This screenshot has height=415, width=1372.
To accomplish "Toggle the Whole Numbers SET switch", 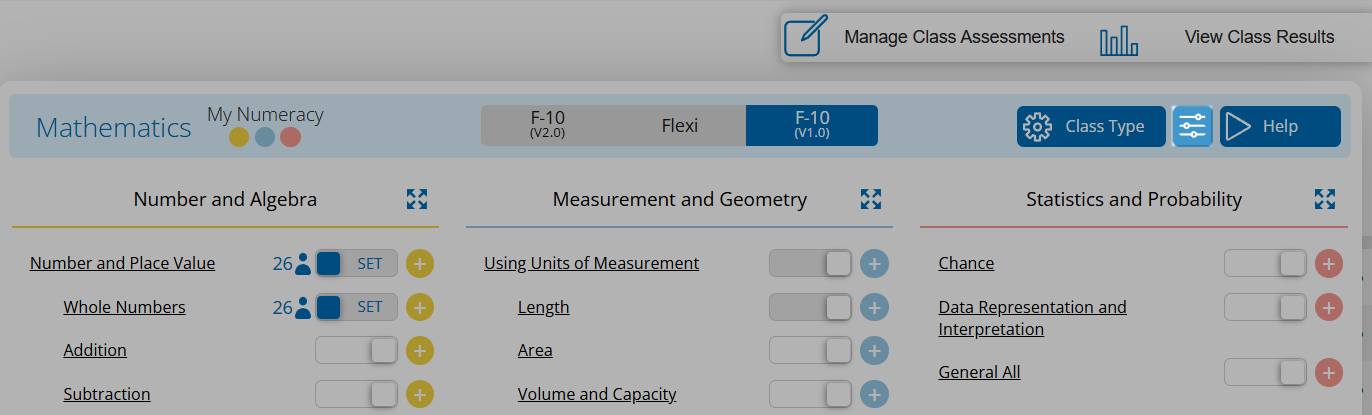I will 356,307.
